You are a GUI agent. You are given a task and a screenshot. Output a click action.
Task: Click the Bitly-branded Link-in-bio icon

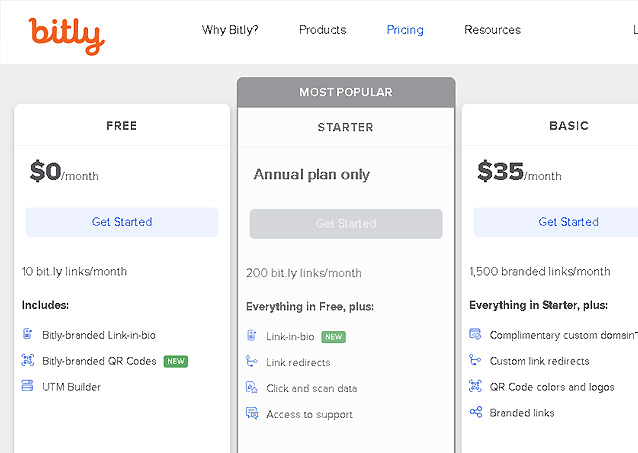27,334
